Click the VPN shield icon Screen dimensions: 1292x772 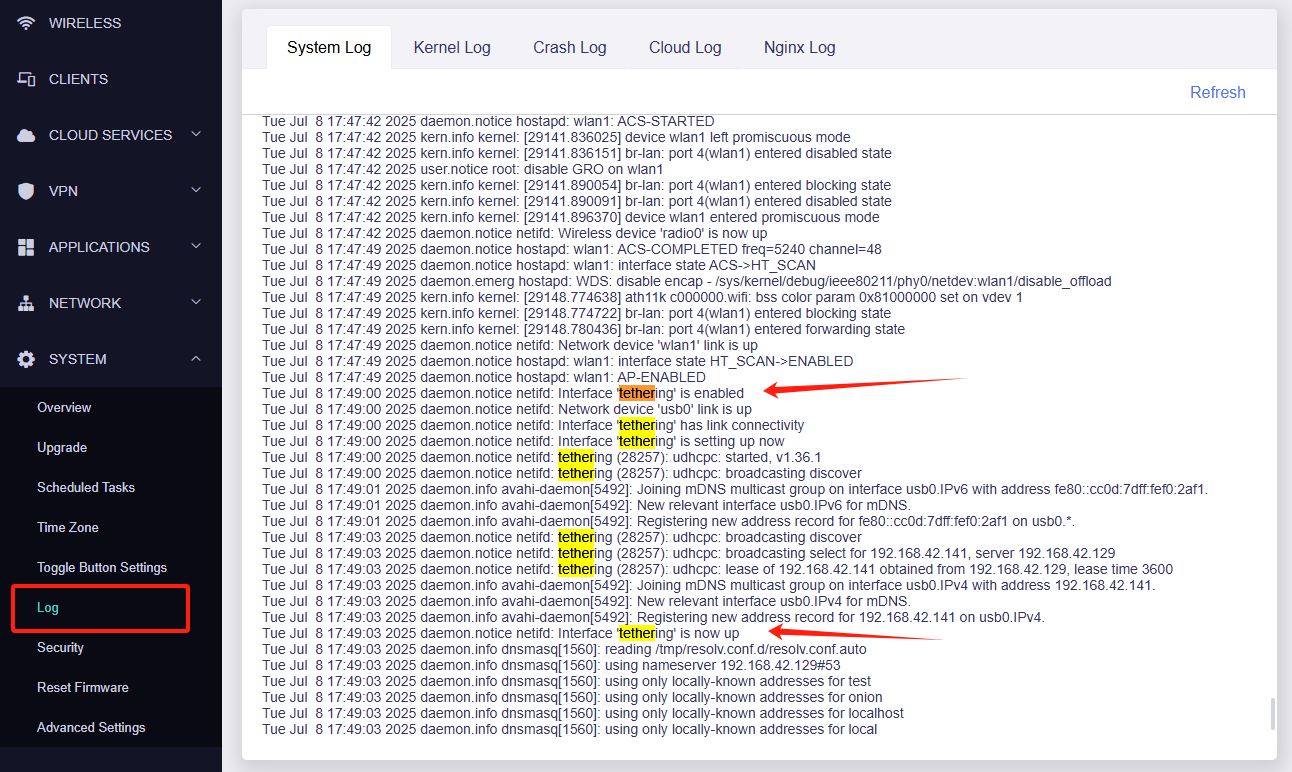27,191
